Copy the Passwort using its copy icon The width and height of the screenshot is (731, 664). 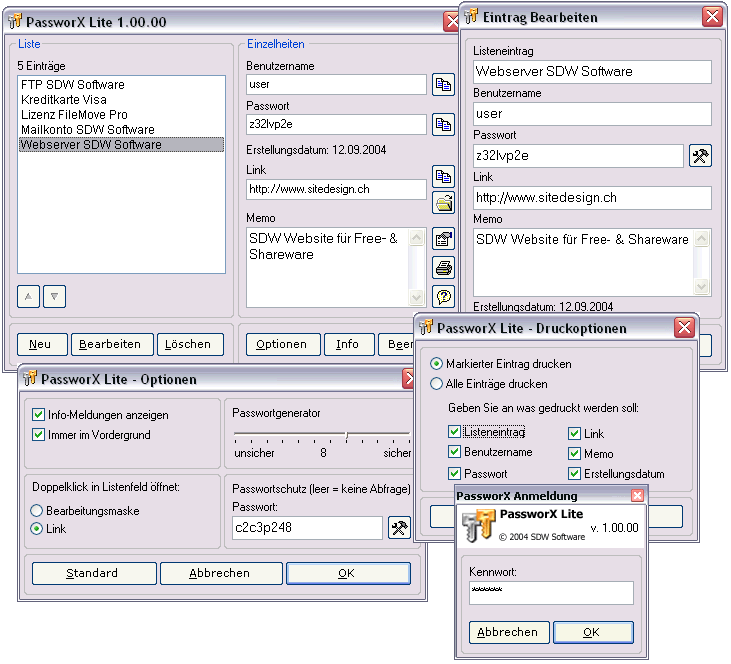point(443,124)
